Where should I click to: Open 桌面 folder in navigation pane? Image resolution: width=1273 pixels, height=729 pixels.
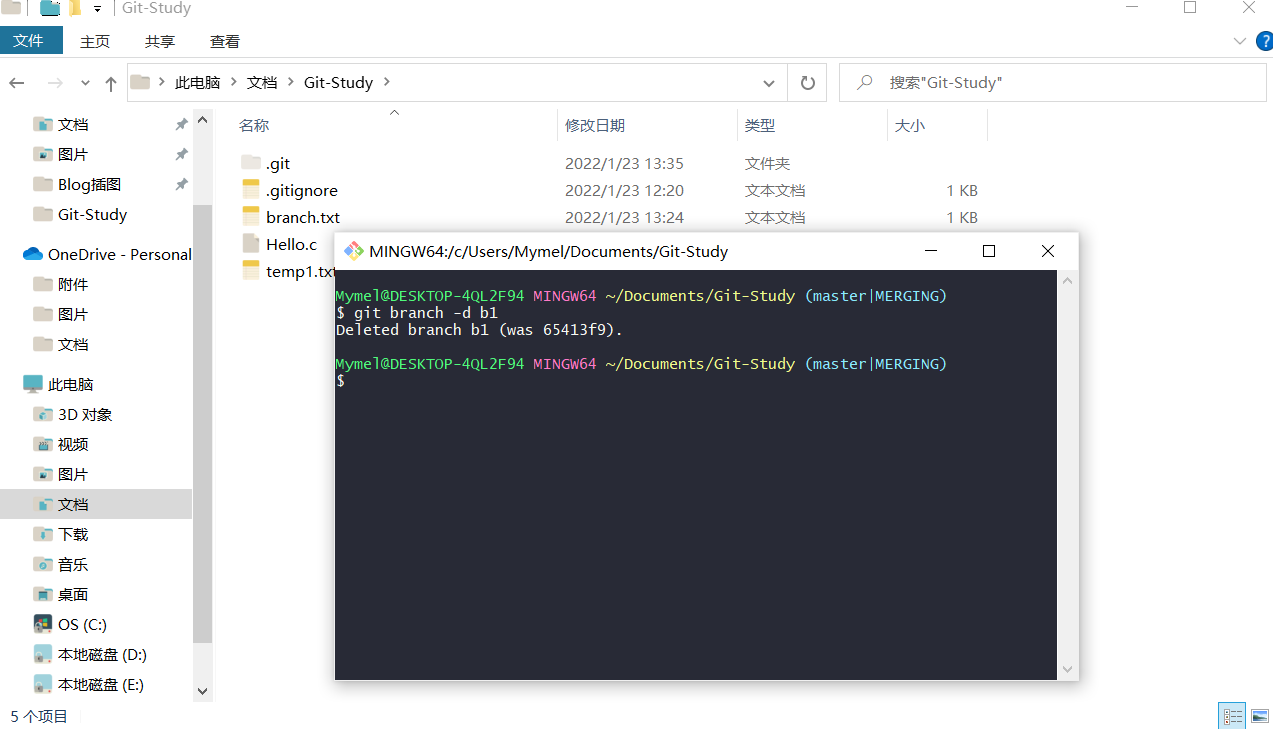(73, 594)
